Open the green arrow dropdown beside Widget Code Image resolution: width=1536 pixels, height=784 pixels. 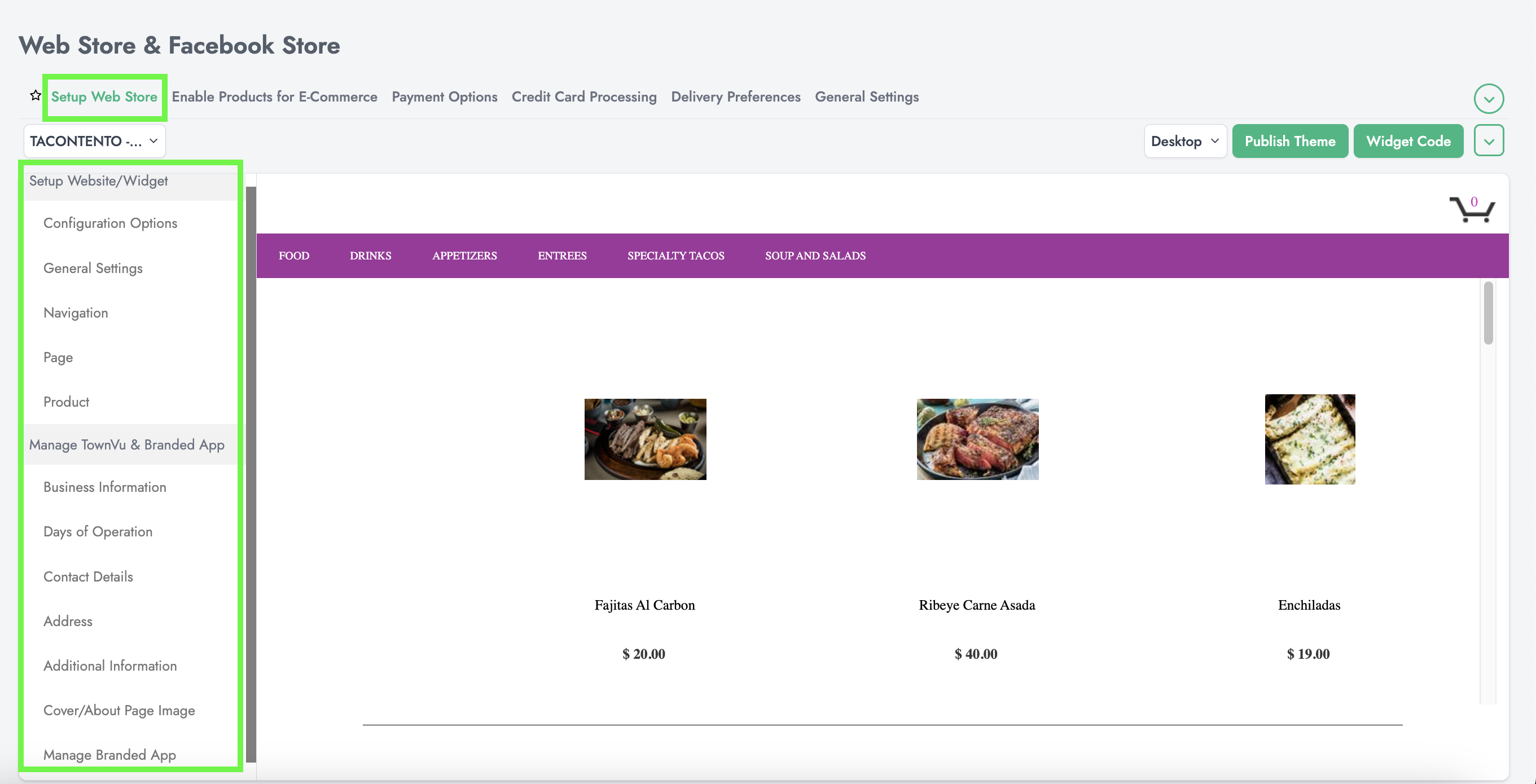click(x=1488, y=142)
